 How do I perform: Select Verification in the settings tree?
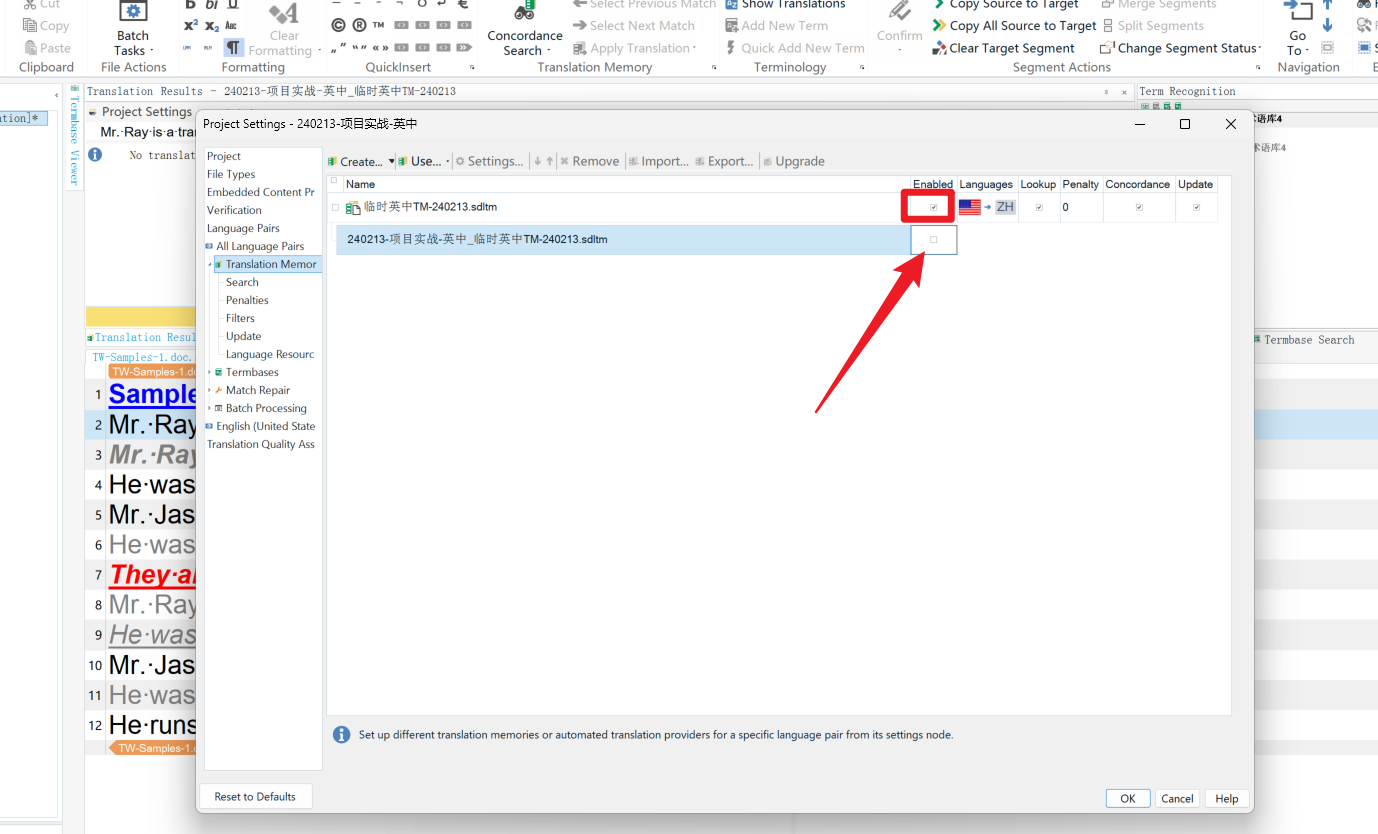click(x=234, y=210)
